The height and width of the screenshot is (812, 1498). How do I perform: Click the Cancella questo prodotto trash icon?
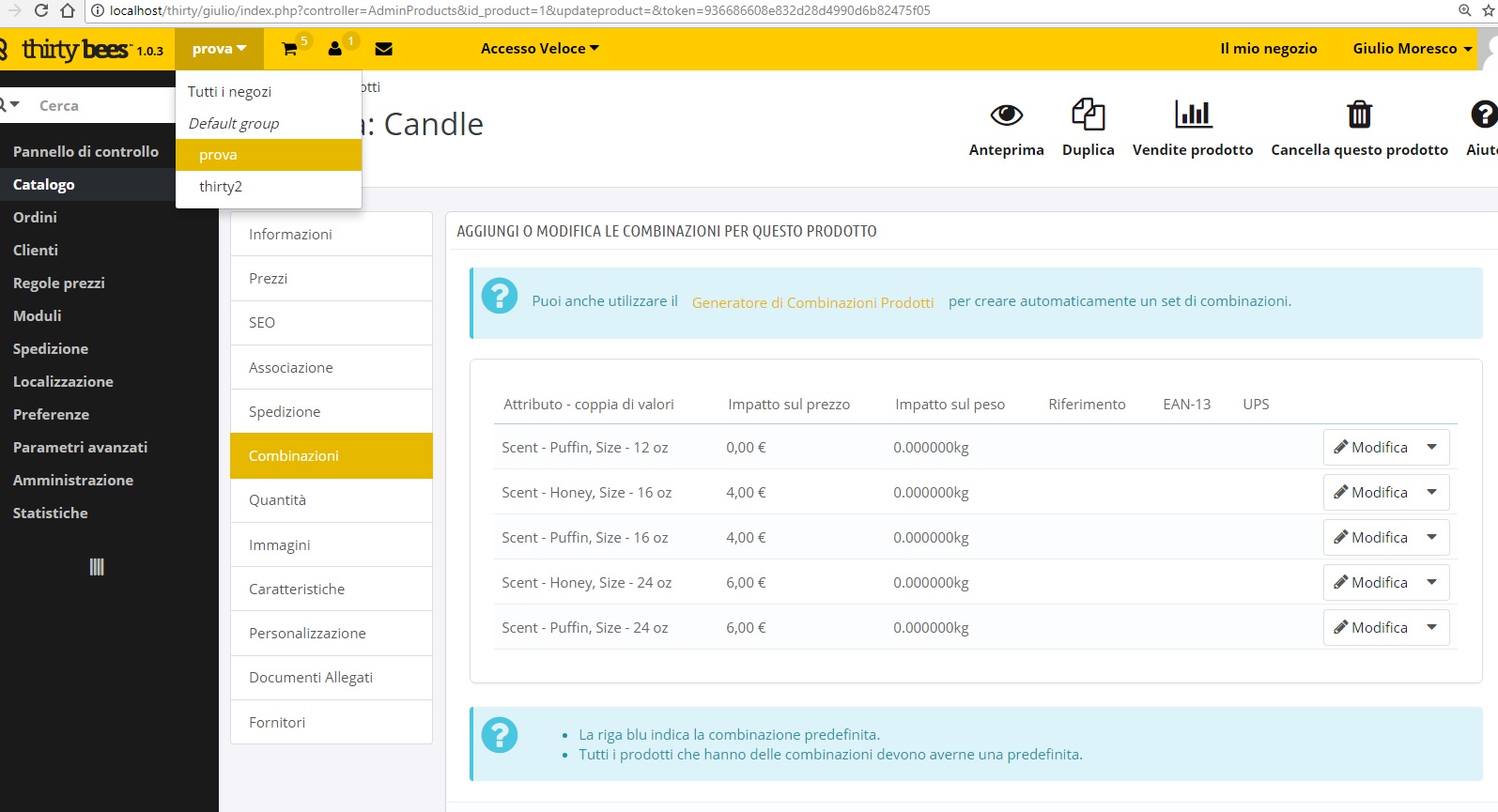tap(1359, 115)
